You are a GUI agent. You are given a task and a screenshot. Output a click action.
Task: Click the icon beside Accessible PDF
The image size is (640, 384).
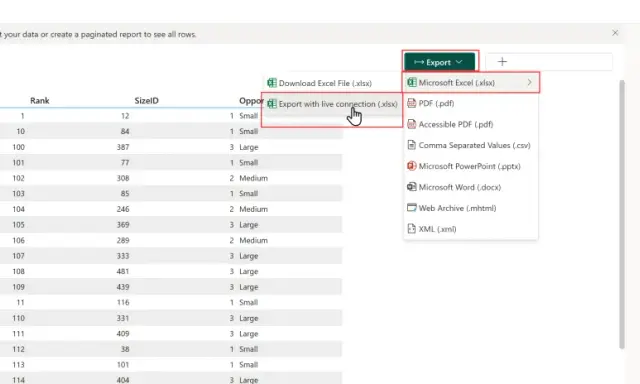point(411,124)
